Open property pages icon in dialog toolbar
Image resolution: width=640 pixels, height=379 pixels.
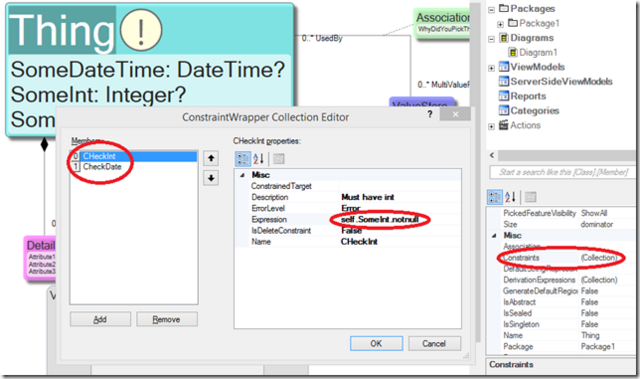[x=278, y=159]
